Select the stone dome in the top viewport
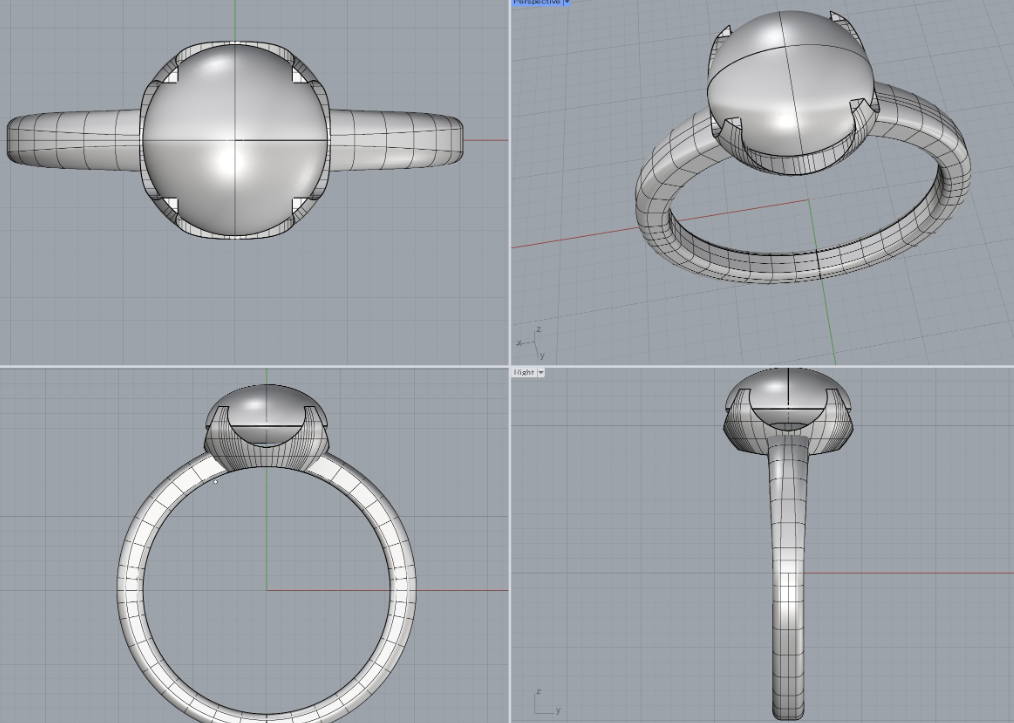1014x723 pixels. (235, 139)
